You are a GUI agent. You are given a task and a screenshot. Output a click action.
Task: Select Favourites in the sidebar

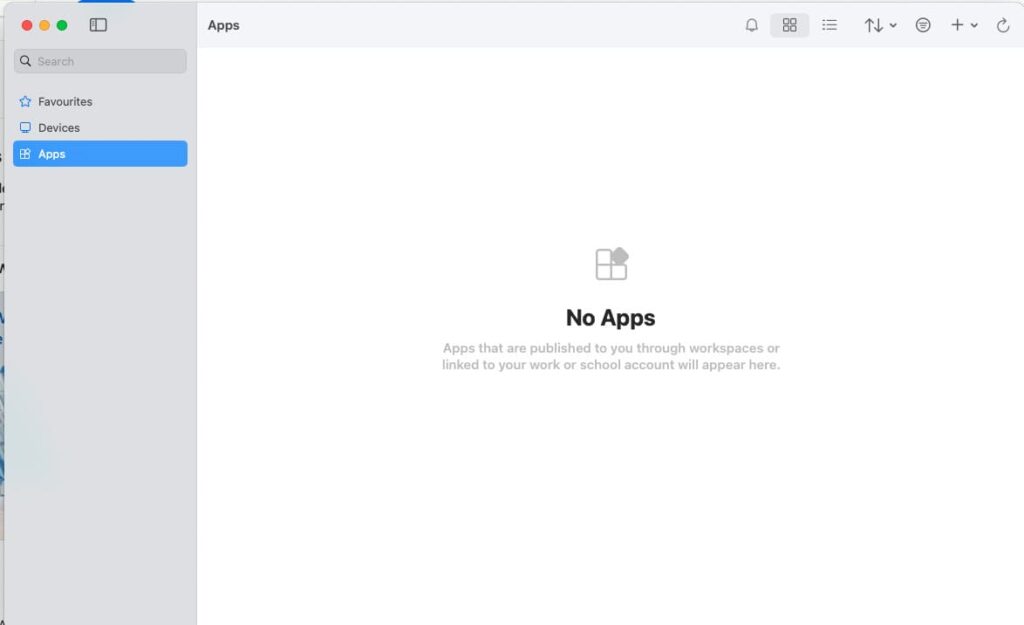[x=65, y=102]
